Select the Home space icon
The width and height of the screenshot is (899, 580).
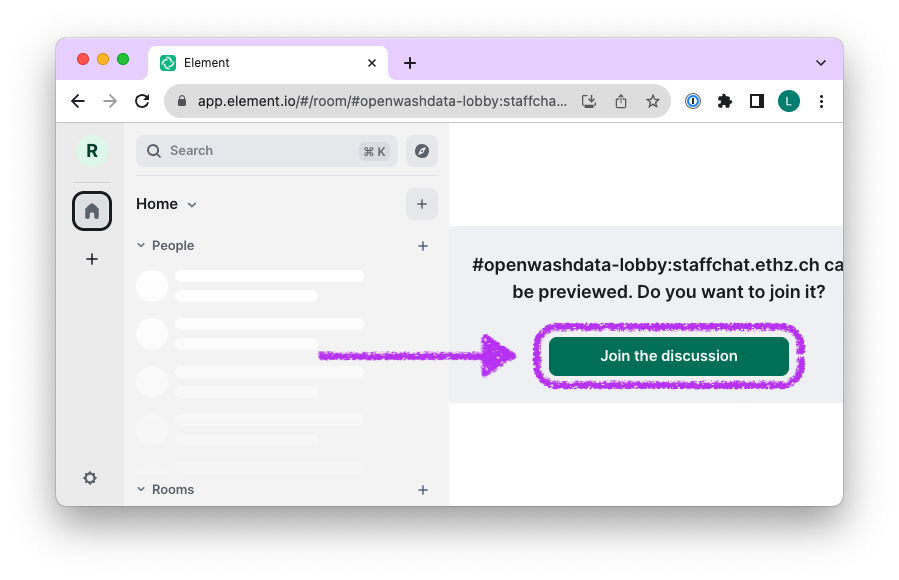coord(92,211)
